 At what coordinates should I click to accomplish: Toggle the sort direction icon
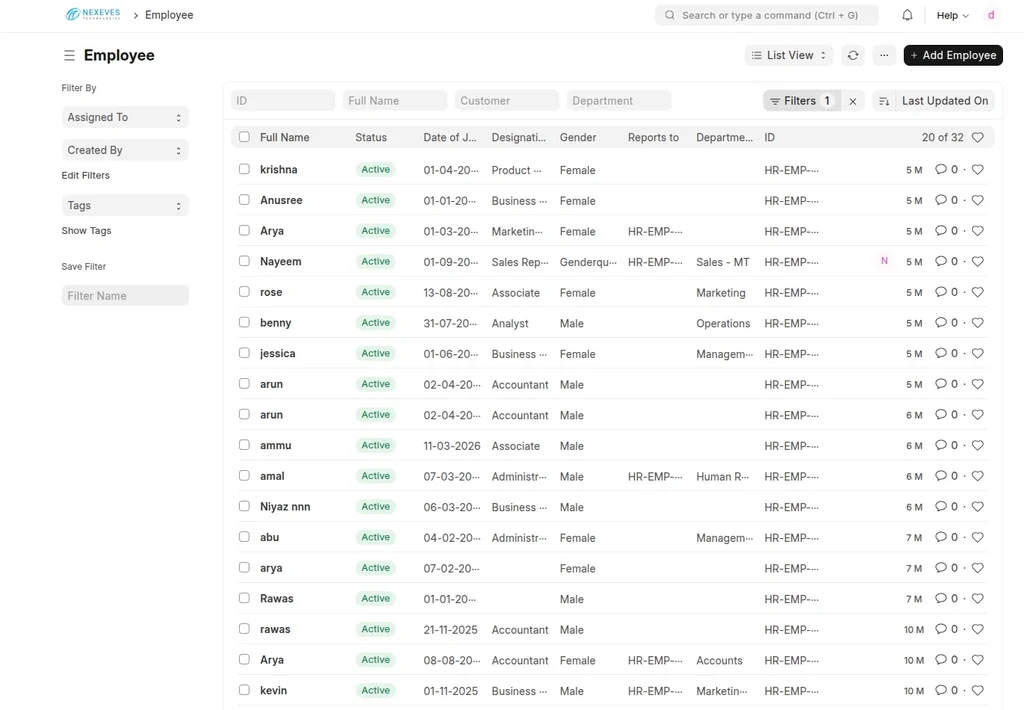(x=884, y=101)
